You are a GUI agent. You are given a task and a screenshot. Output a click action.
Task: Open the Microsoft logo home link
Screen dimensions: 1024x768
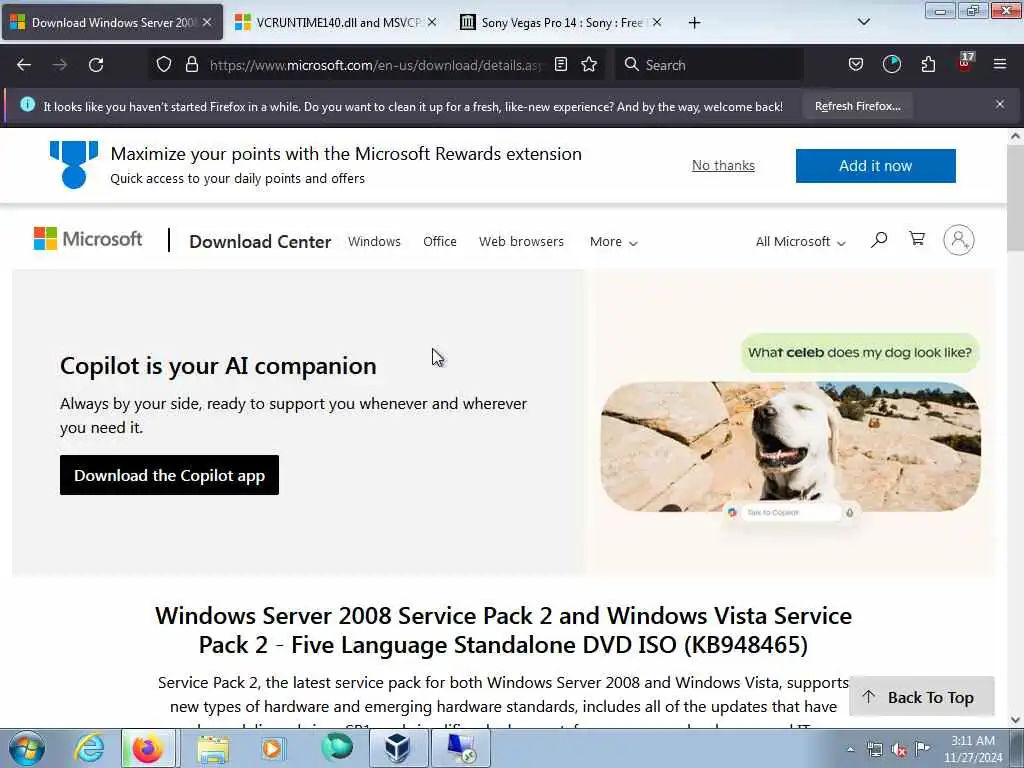88,239
